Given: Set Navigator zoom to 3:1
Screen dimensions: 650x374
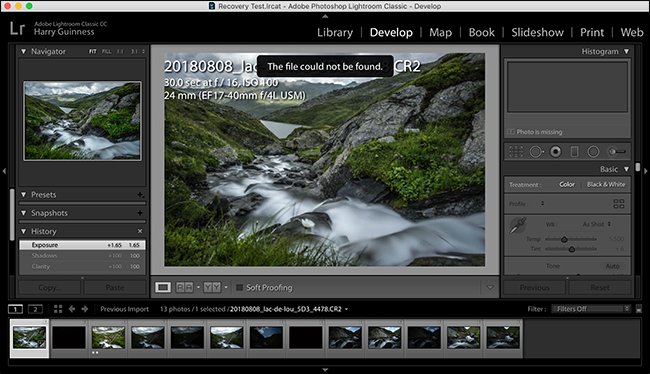Looking at the screenshot, I should point(134,51).
